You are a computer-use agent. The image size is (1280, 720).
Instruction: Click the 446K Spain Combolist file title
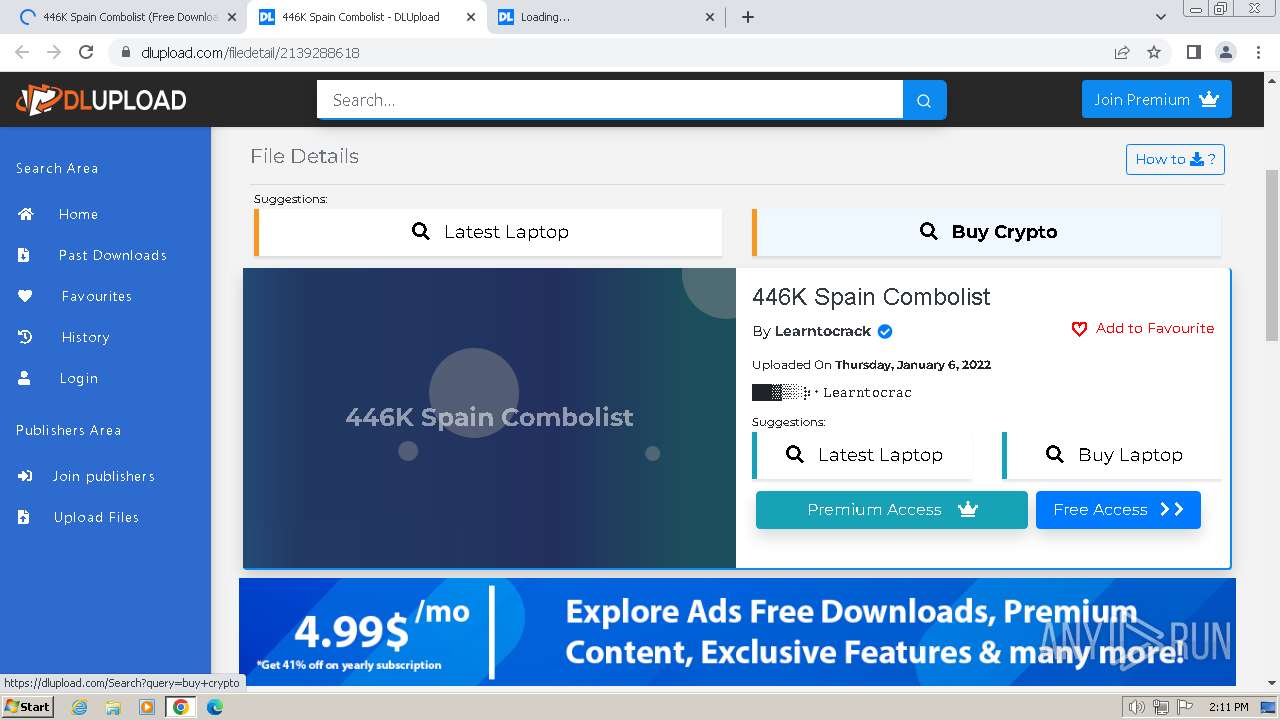pos(871,297)
